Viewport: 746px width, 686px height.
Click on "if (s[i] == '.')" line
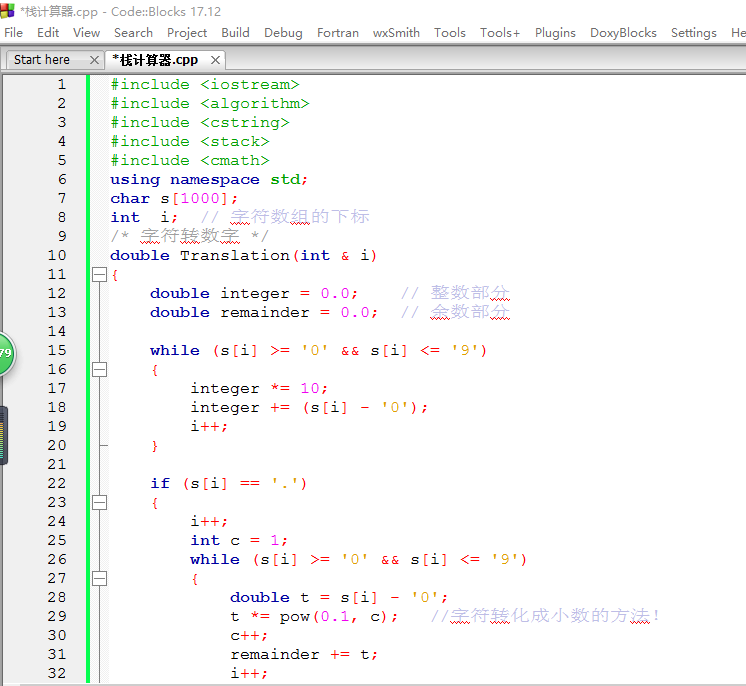[228, 484]
